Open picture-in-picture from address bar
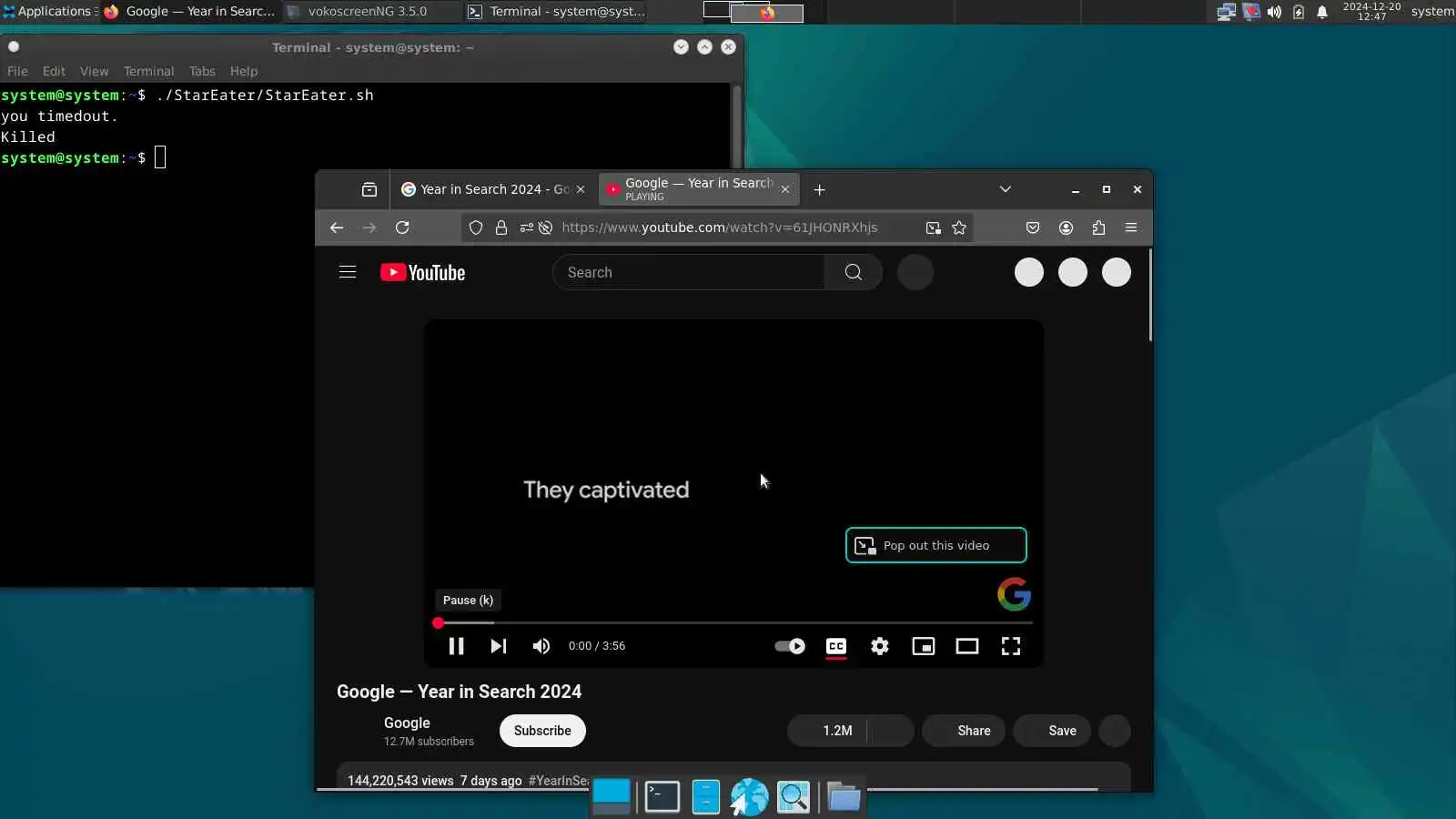The image size is (1456, 819). 934,227
